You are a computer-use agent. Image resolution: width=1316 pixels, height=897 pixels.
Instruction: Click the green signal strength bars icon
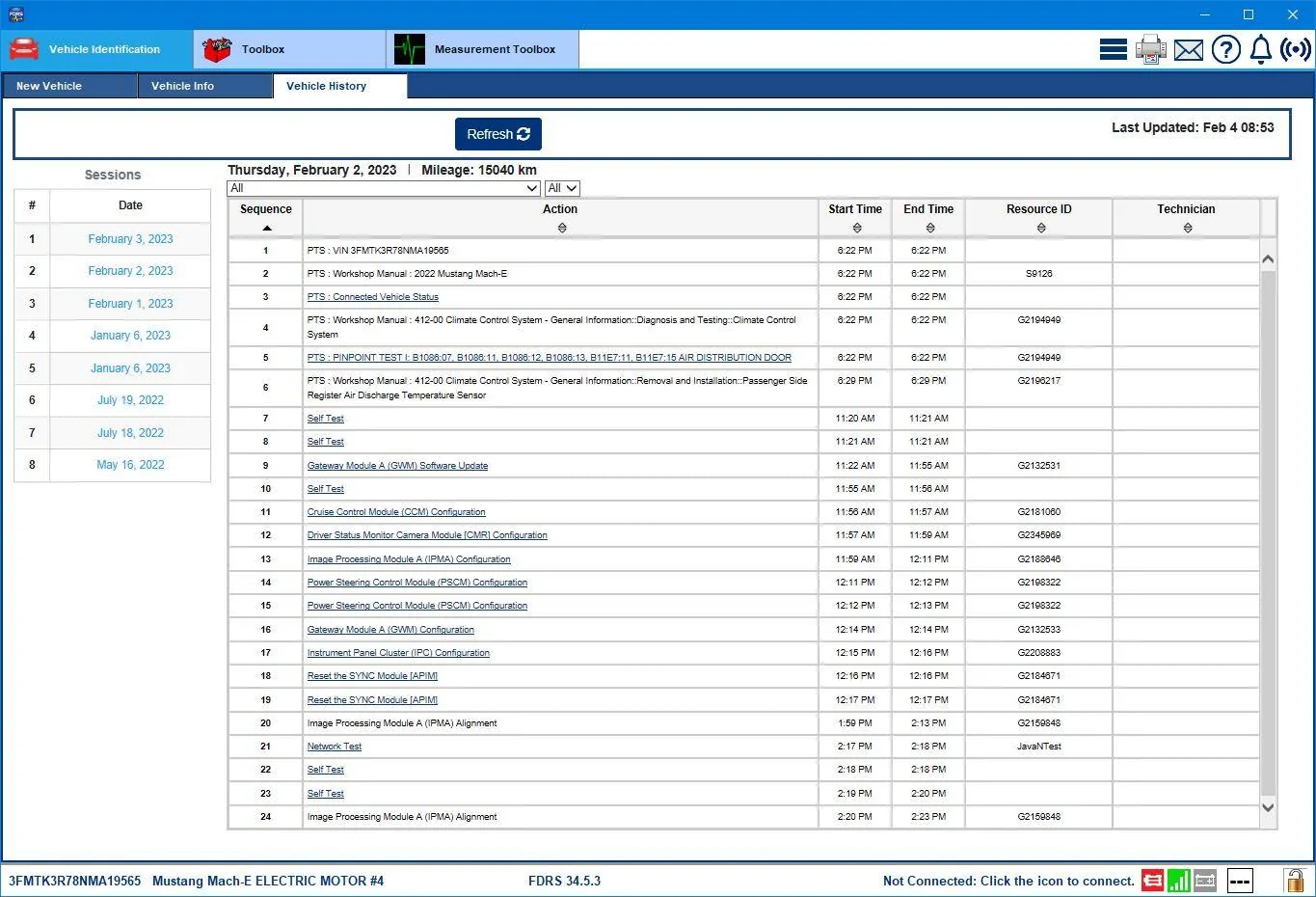(x=1178, y=881)
